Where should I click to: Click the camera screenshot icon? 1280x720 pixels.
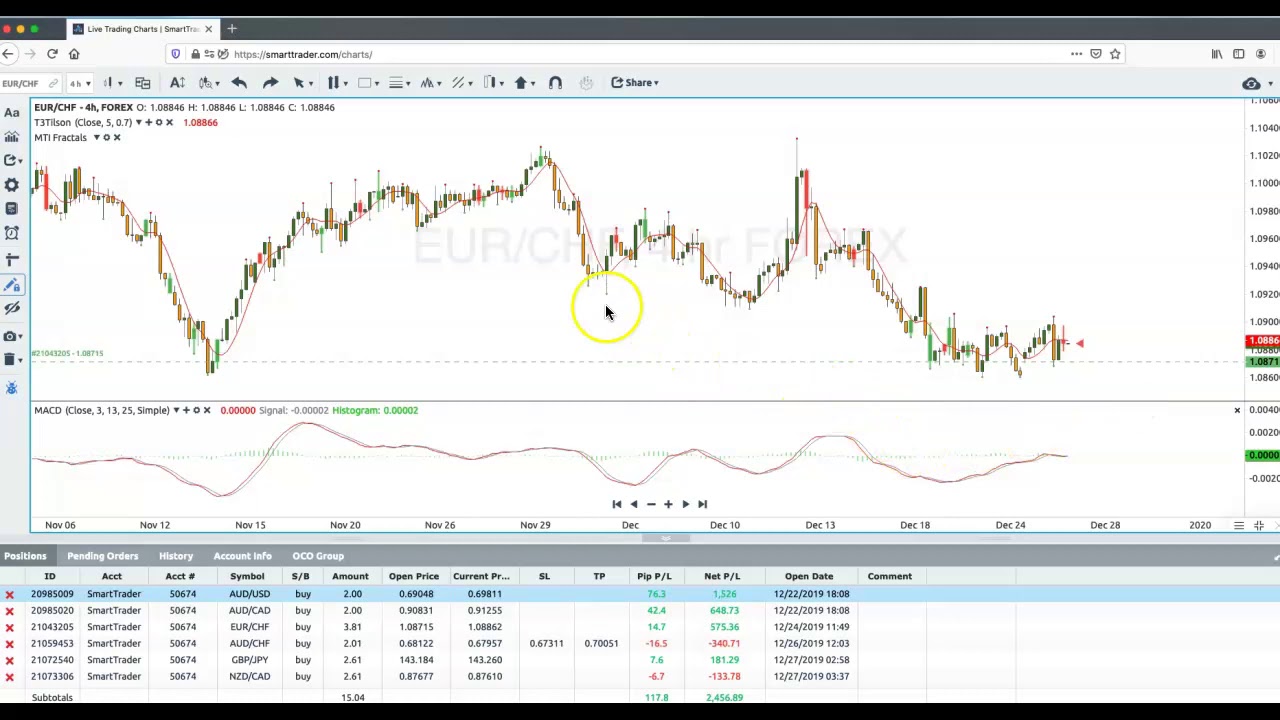pos(12,336)
